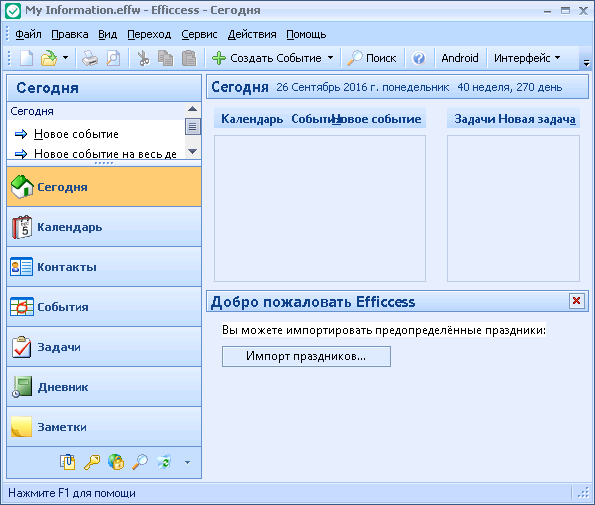Click the Поиск toolbar button
595x505 pixels.
(x=372, y=58)
